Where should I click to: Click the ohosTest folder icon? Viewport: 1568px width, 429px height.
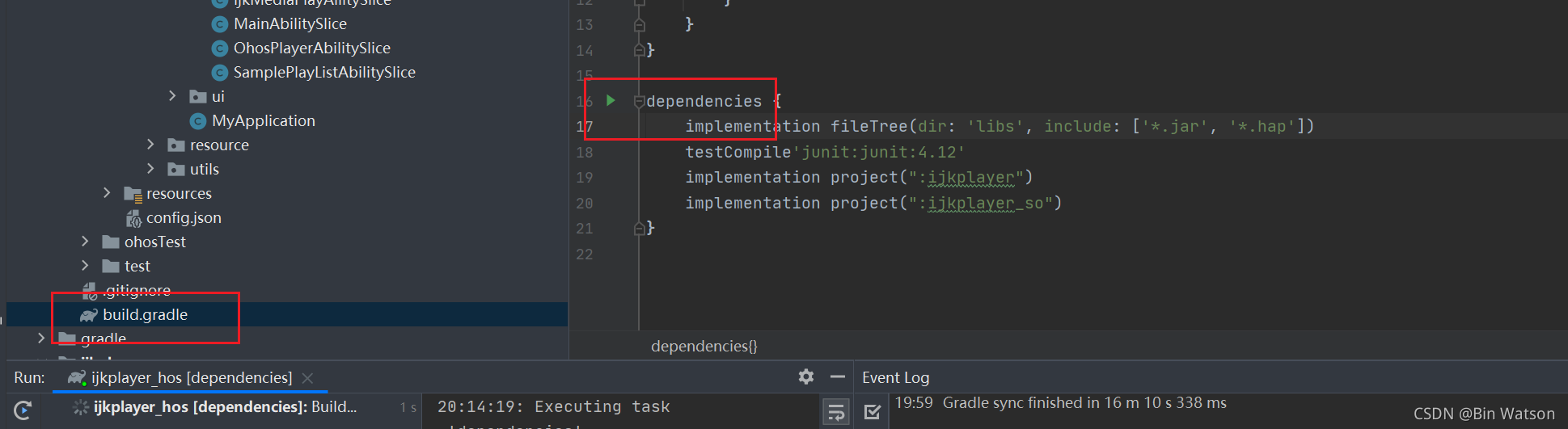(x=111, y=242)
